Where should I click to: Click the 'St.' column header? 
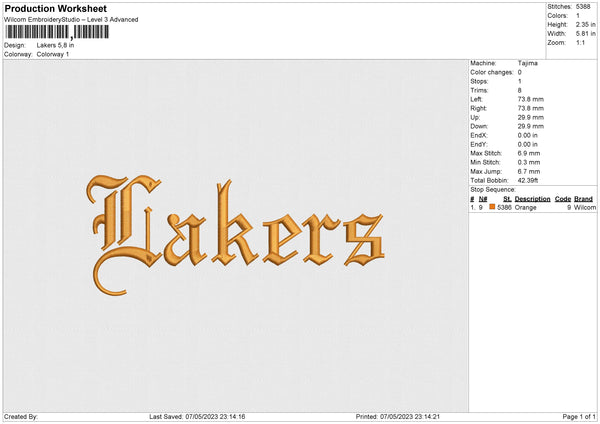pos(507,199)
